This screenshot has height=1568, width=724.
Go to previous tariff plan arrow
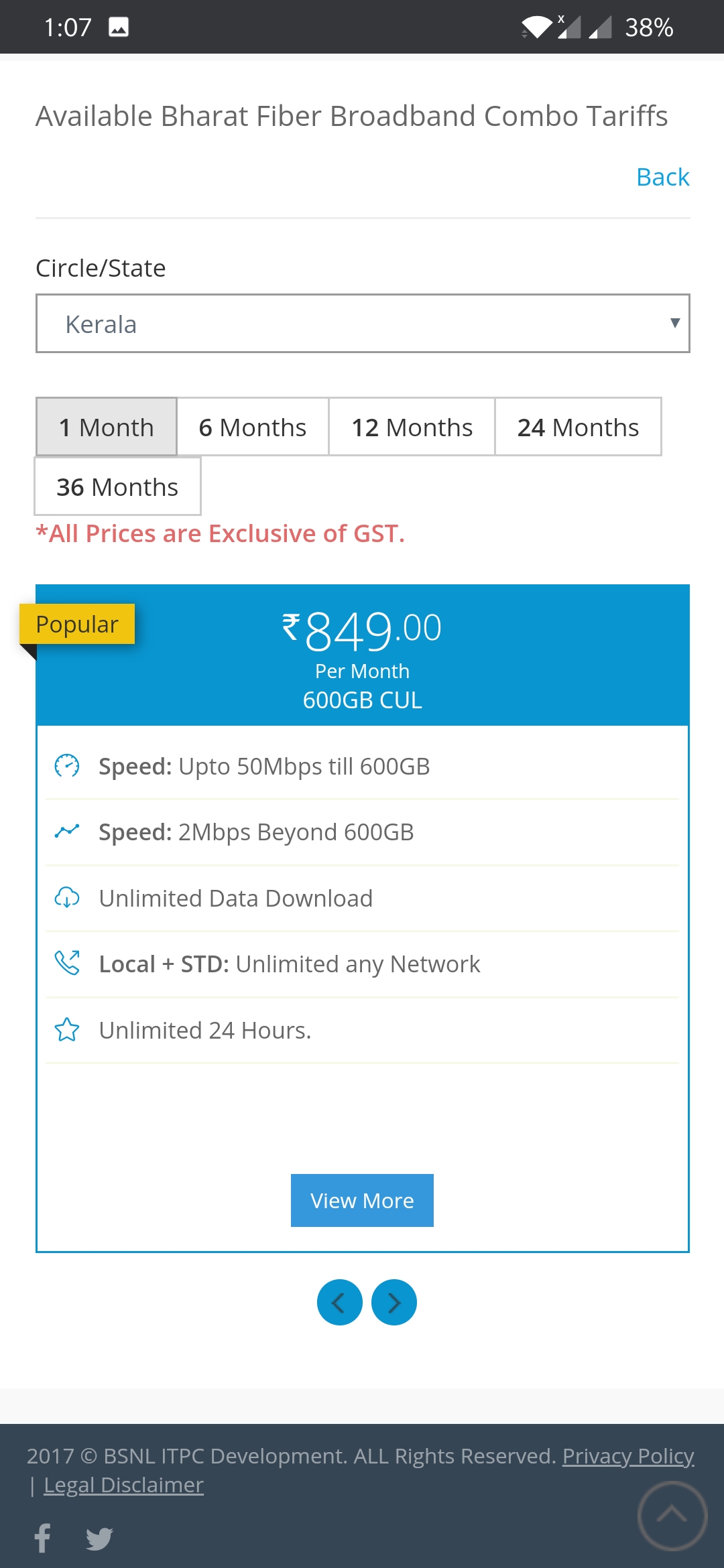click(x=340, y=1303)
